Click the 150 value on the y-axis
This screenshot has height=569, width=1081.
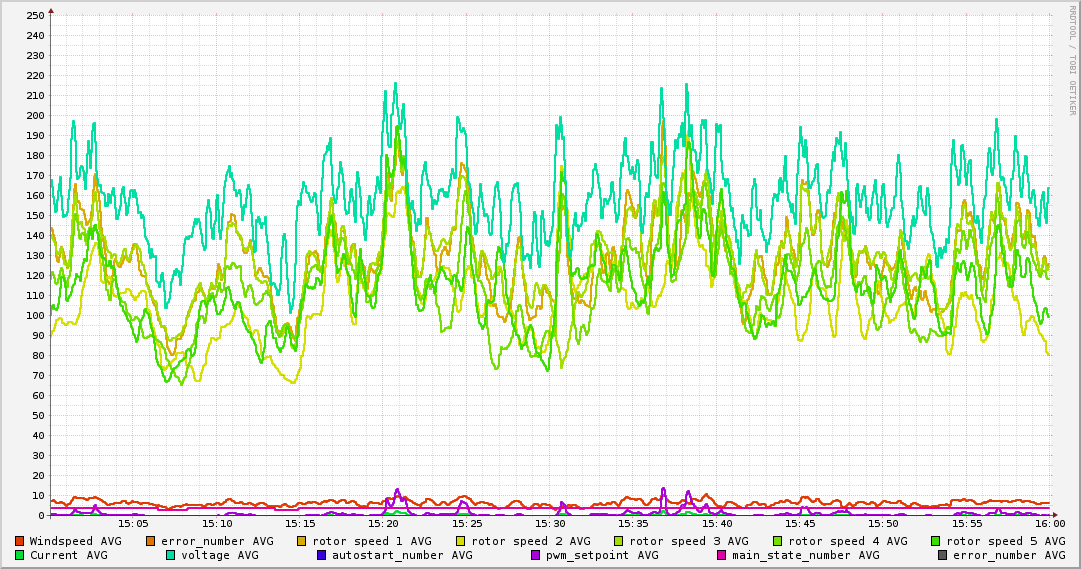coord(35,215)
